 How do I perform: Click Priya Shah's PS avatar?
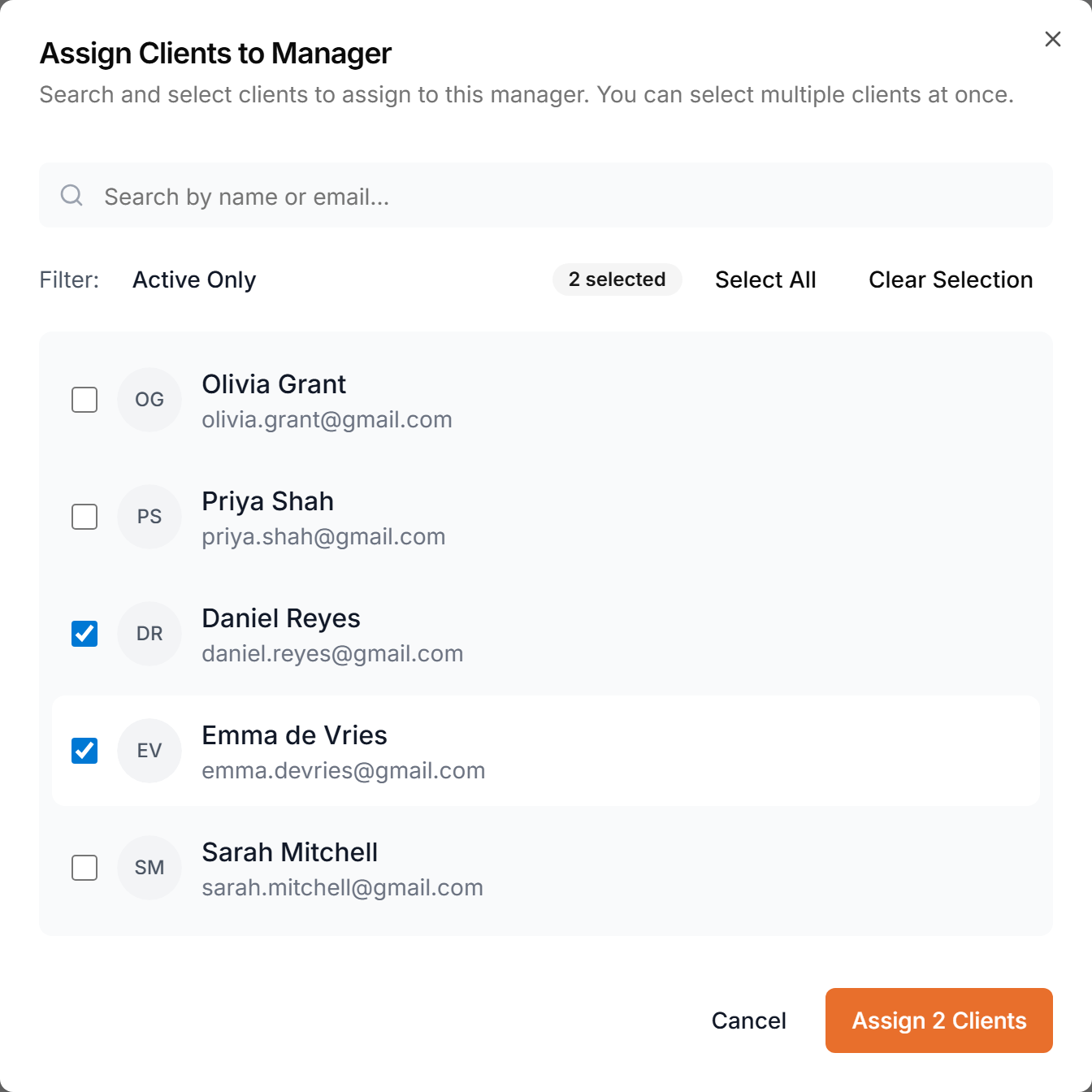point(149,517)
